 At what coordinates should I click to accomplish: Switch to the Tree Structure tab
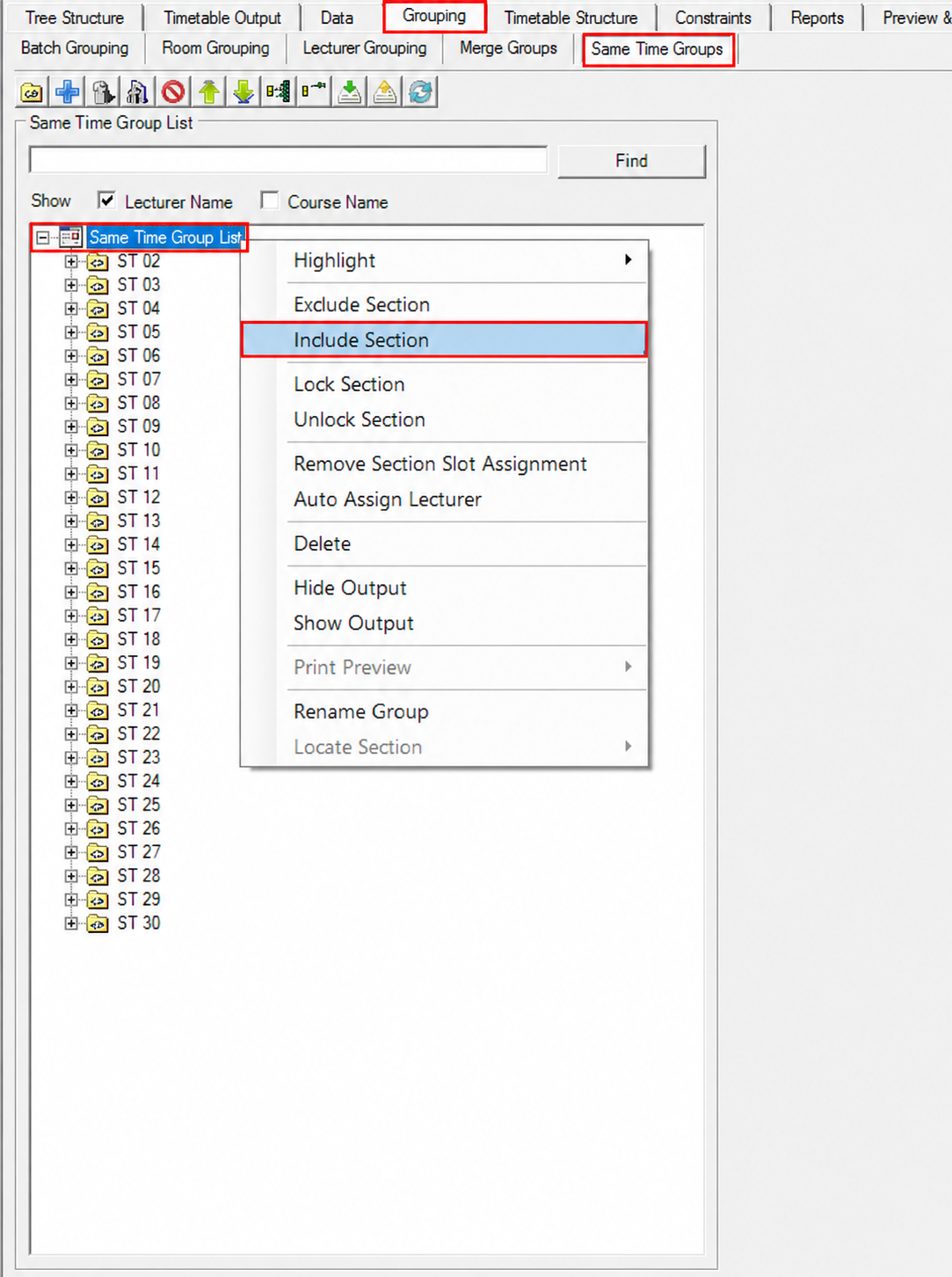coord(75,18)
